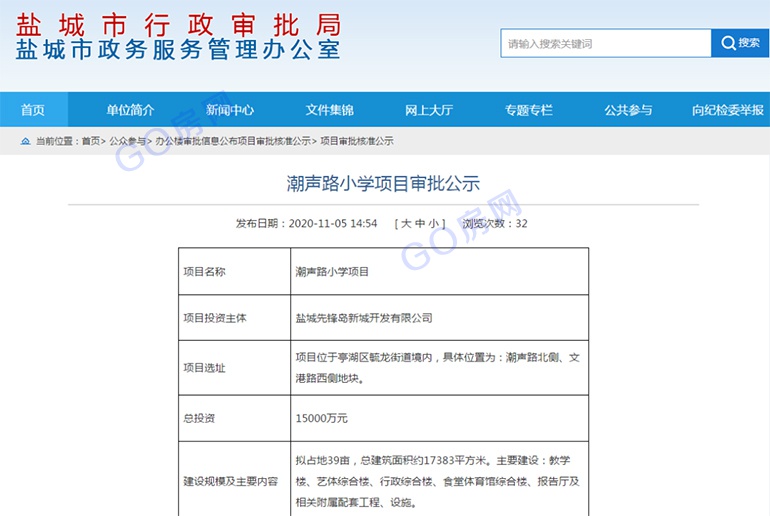The width and height of the screenshot is (770, 516).
Task: Click 项目审批核准公示 breadcrumb link
Action: [357, 141]
